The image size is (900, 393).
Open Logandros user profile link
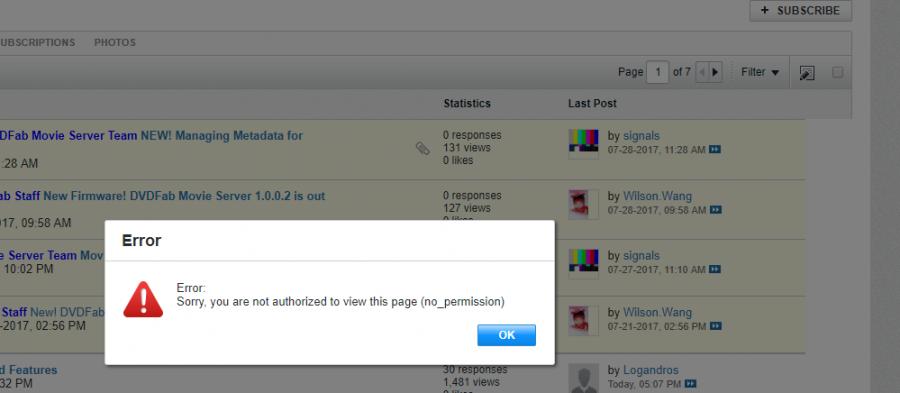pyautogui.click(x=651, y=370)
